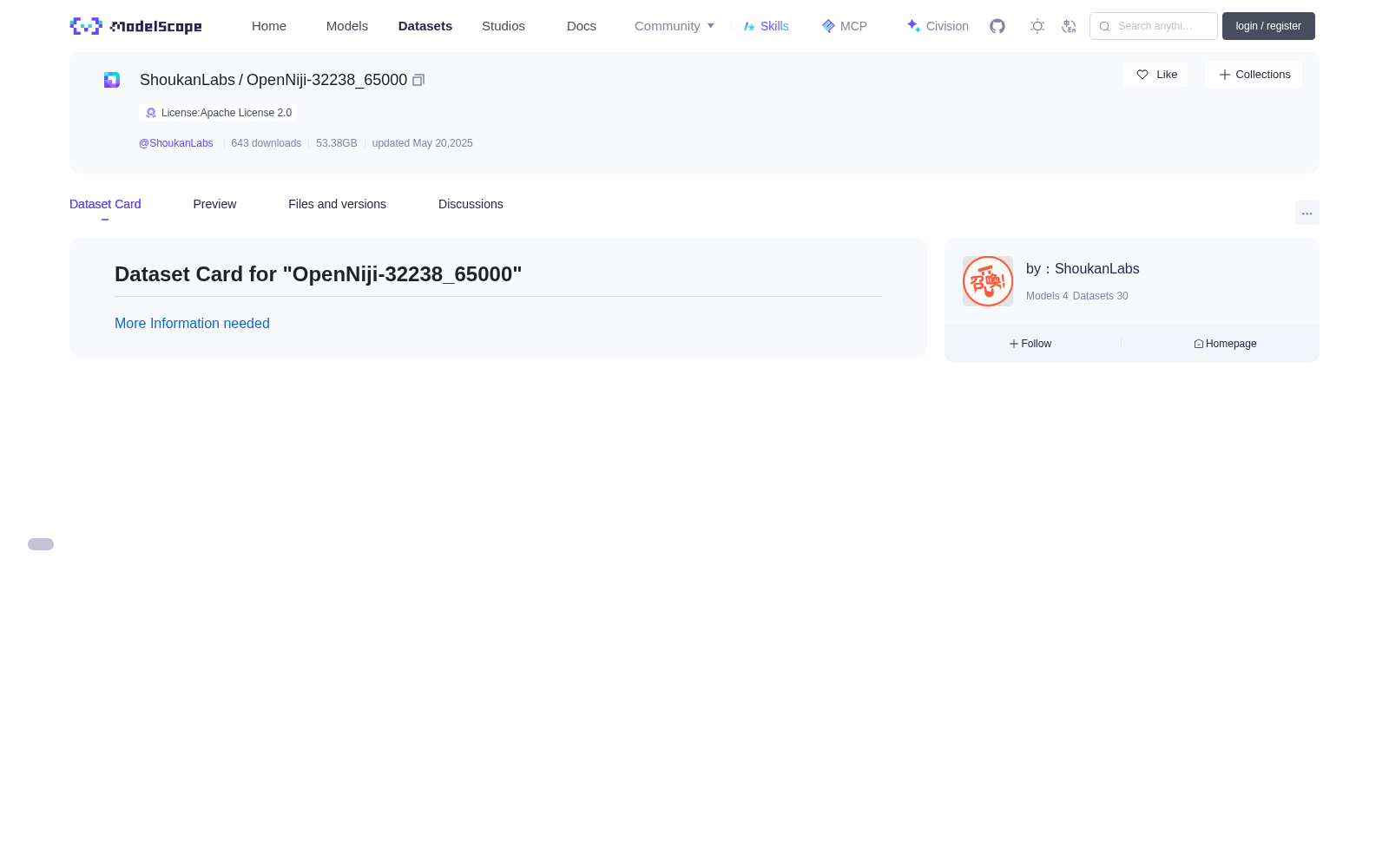Click the search magnifier icon
1389x868 pixels.
pyautogui.click(x=1104, y=26)
